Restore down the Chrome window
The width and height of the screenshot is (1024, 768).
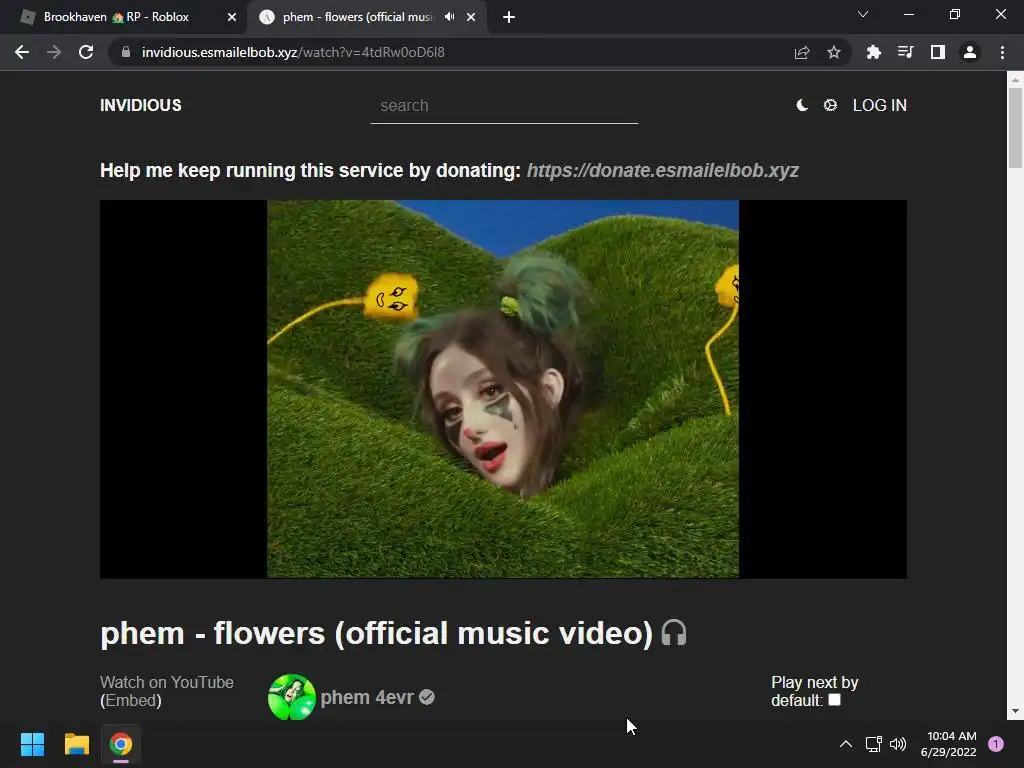(955, 14)
